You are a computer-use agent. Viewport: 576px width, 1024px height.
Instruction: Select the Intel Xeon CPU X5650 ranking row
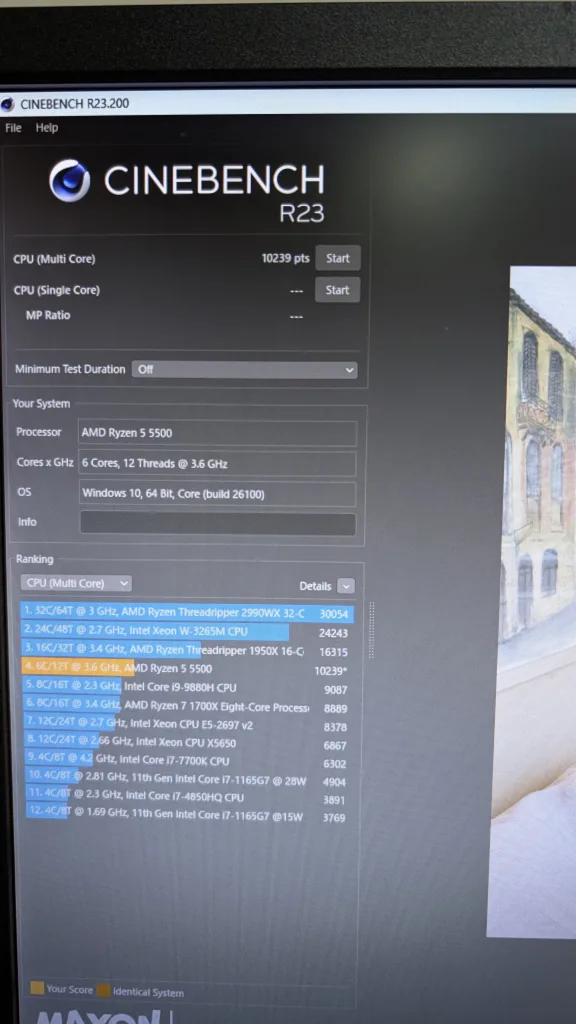187,743
